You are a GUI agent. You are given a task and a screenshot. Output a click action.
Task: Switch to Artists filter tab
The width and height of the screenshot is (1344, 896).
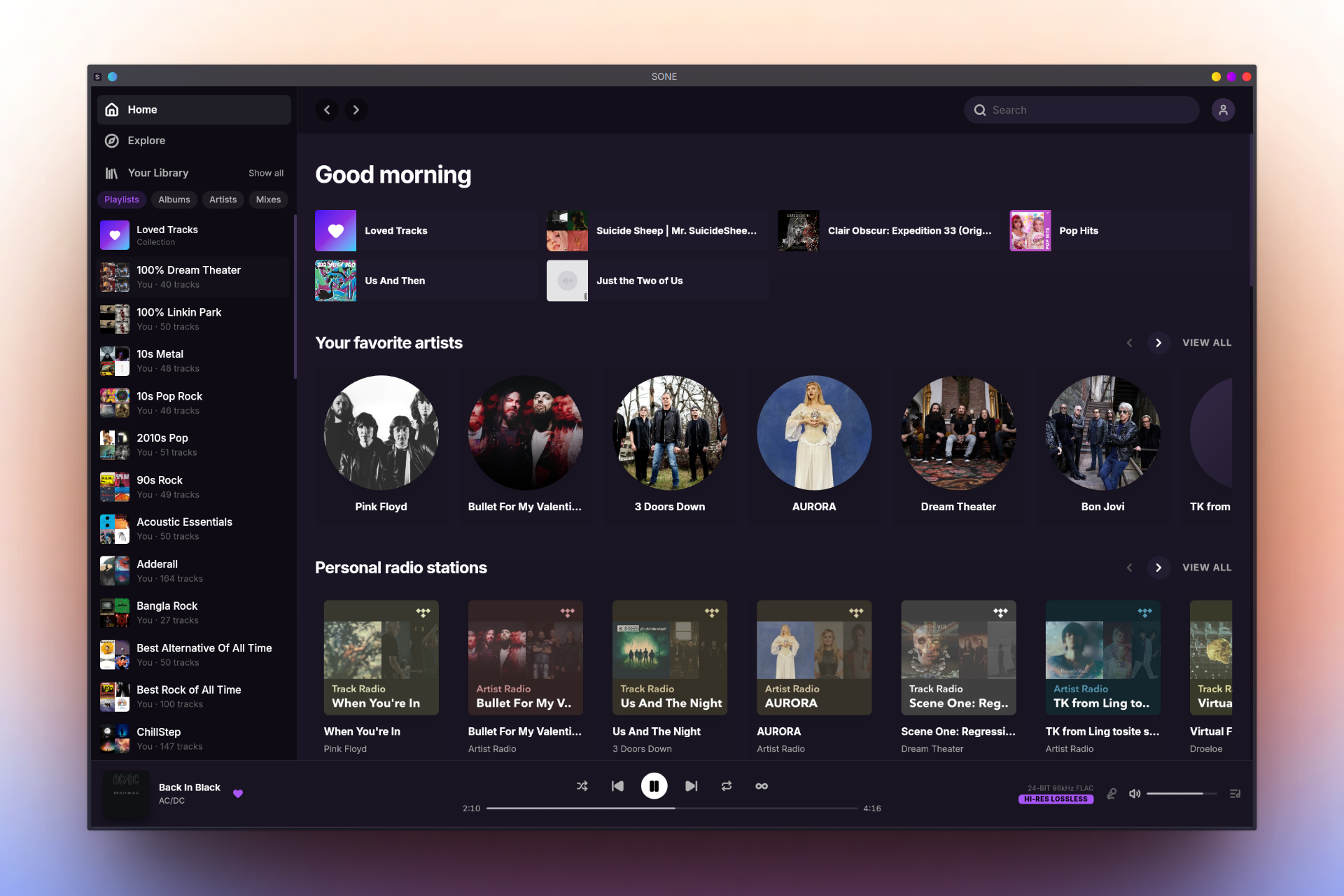(x=223, y=199)
